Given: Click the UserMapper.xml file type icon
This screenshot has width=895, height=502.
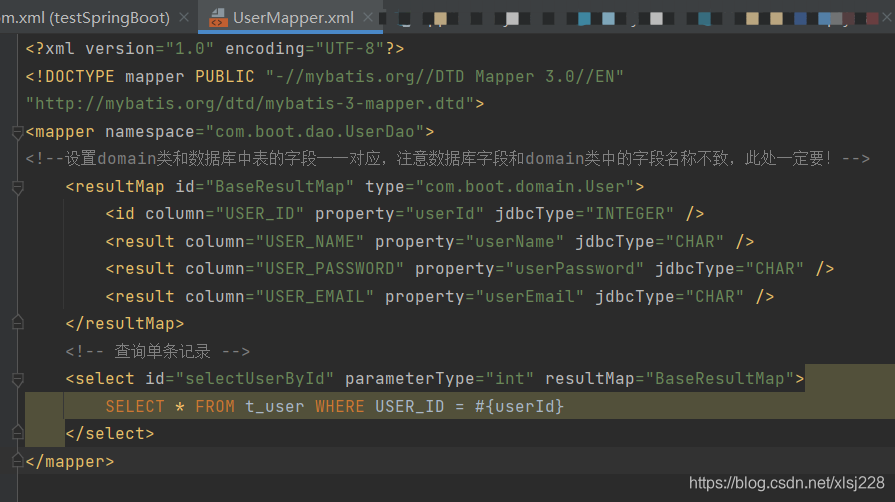Looking at the screenshot, I should [x=217, y=18].
